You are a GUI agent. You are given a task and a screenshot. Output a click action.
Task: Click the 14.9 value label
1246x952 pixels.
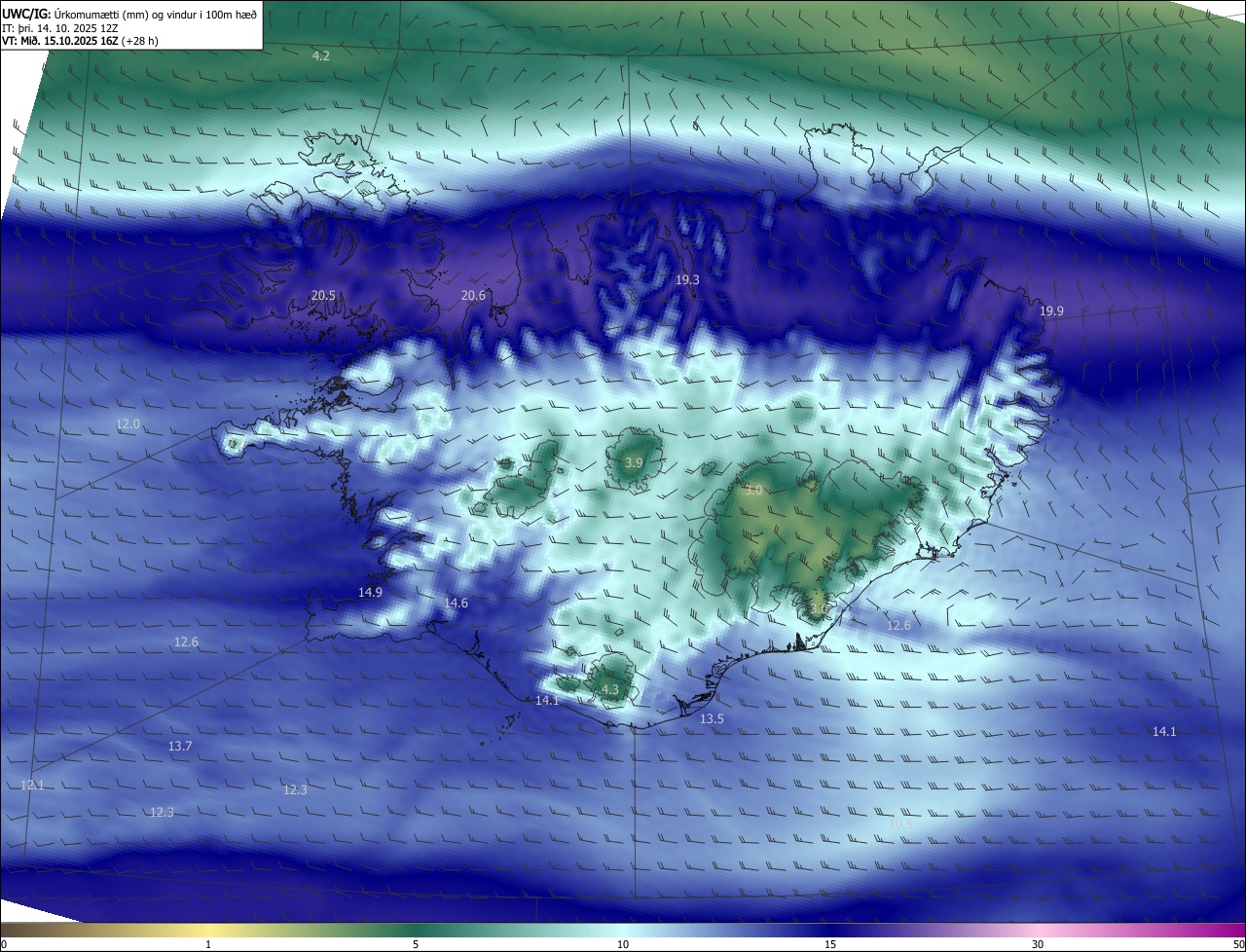pos(370,592)
